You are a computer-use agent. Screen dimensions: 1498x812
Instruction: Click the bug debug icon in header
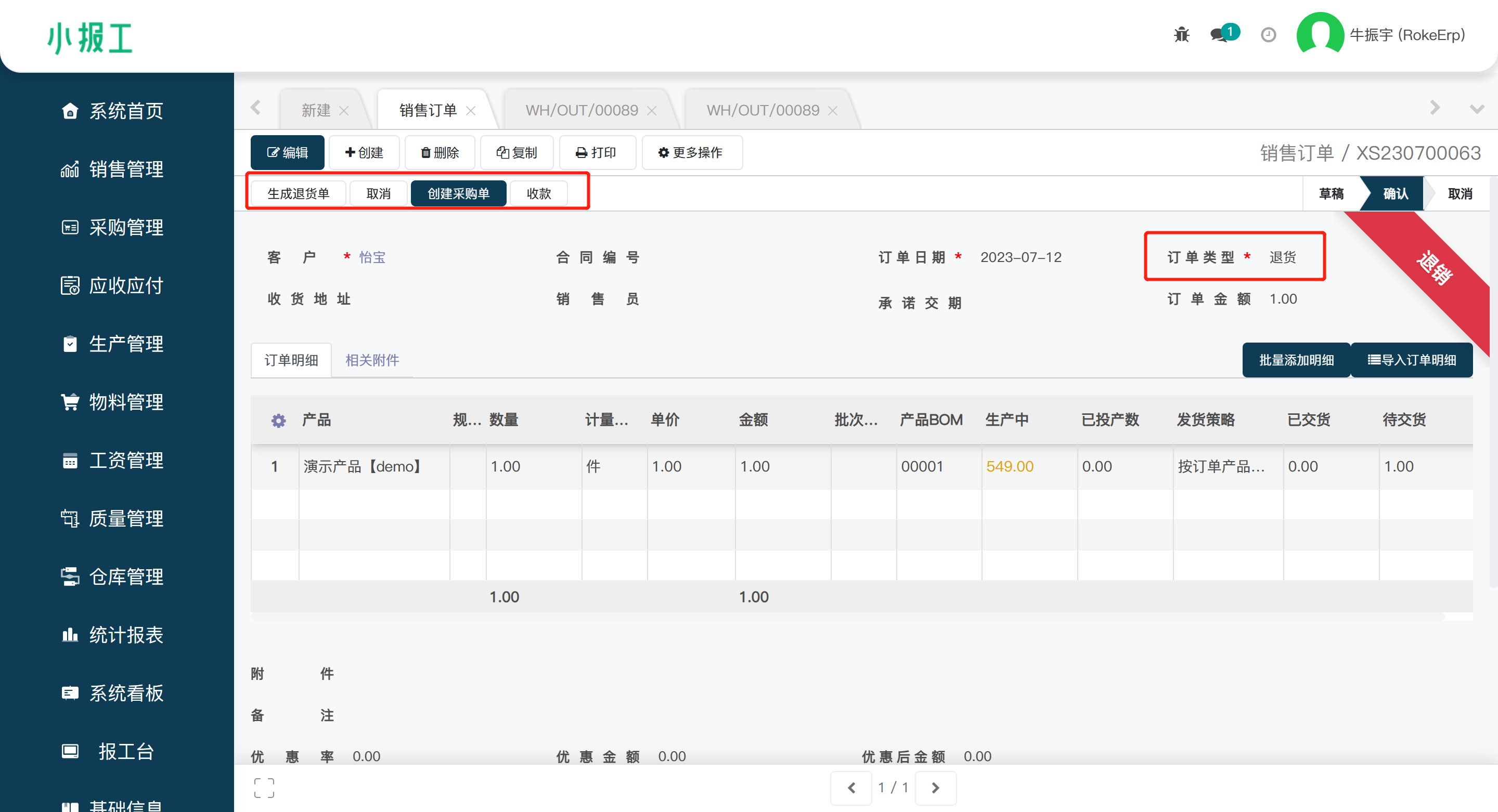coord(1181,35)
